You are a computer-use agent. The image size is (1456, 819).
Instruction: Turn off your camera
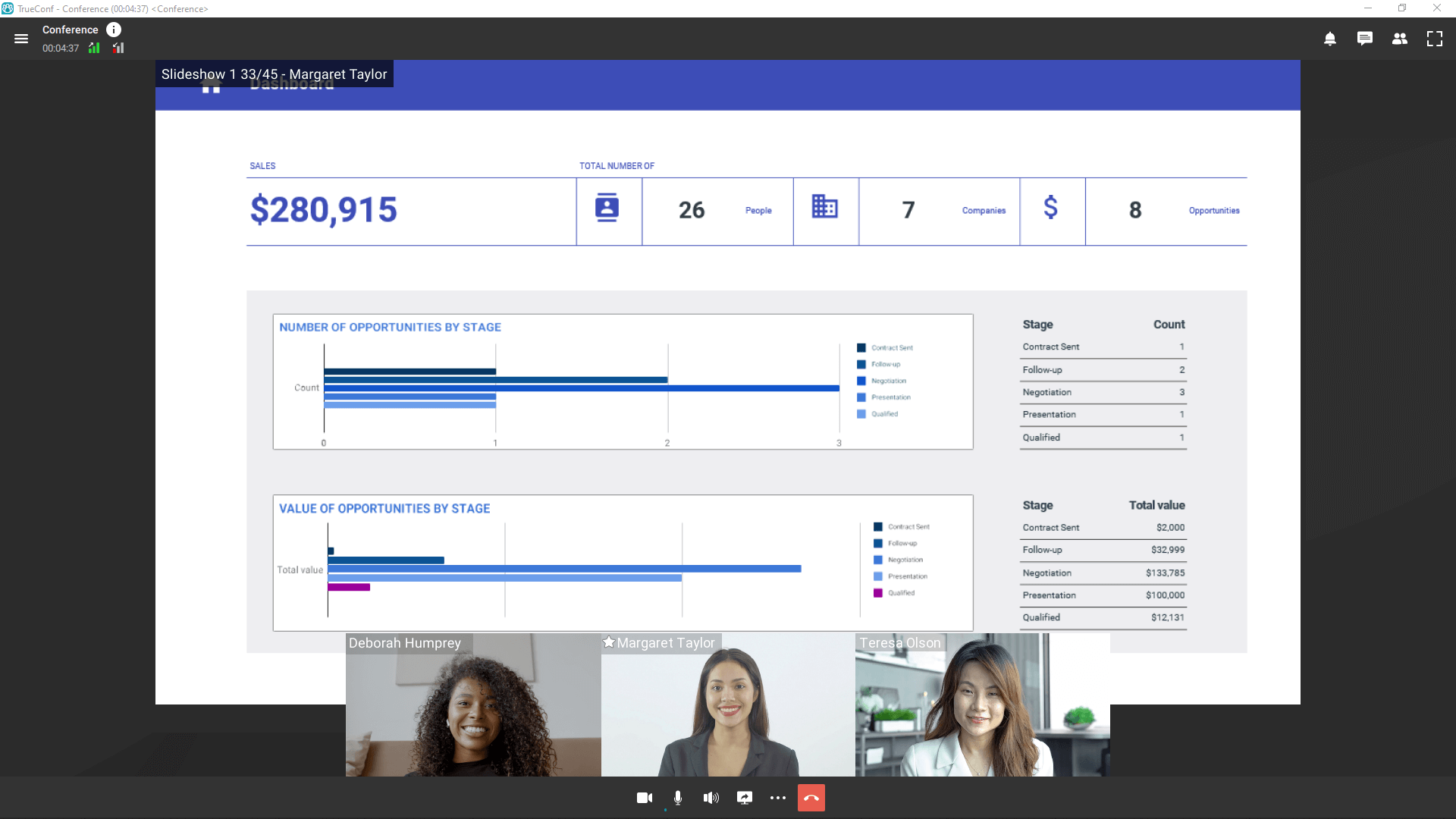pyautogui.click(x=644, y=797)
